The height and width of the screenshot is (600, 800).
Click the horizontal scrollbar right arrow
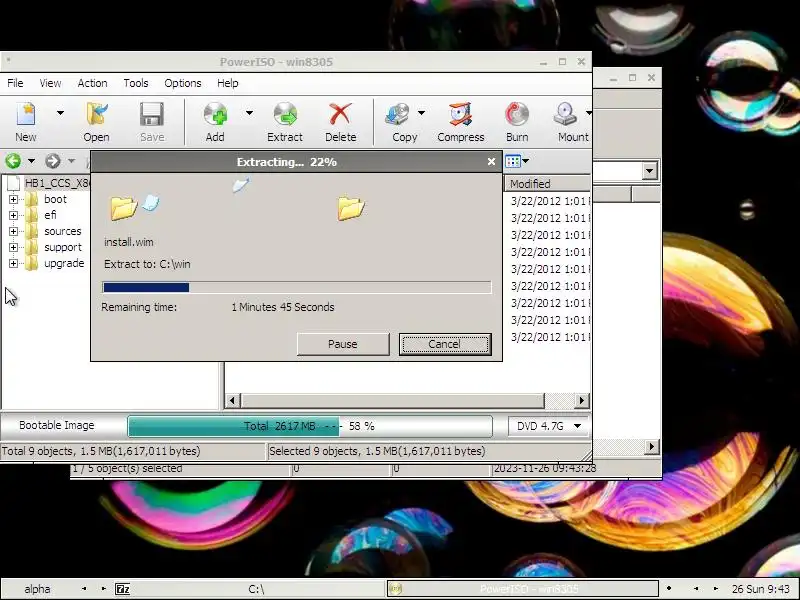coord(582,401)
